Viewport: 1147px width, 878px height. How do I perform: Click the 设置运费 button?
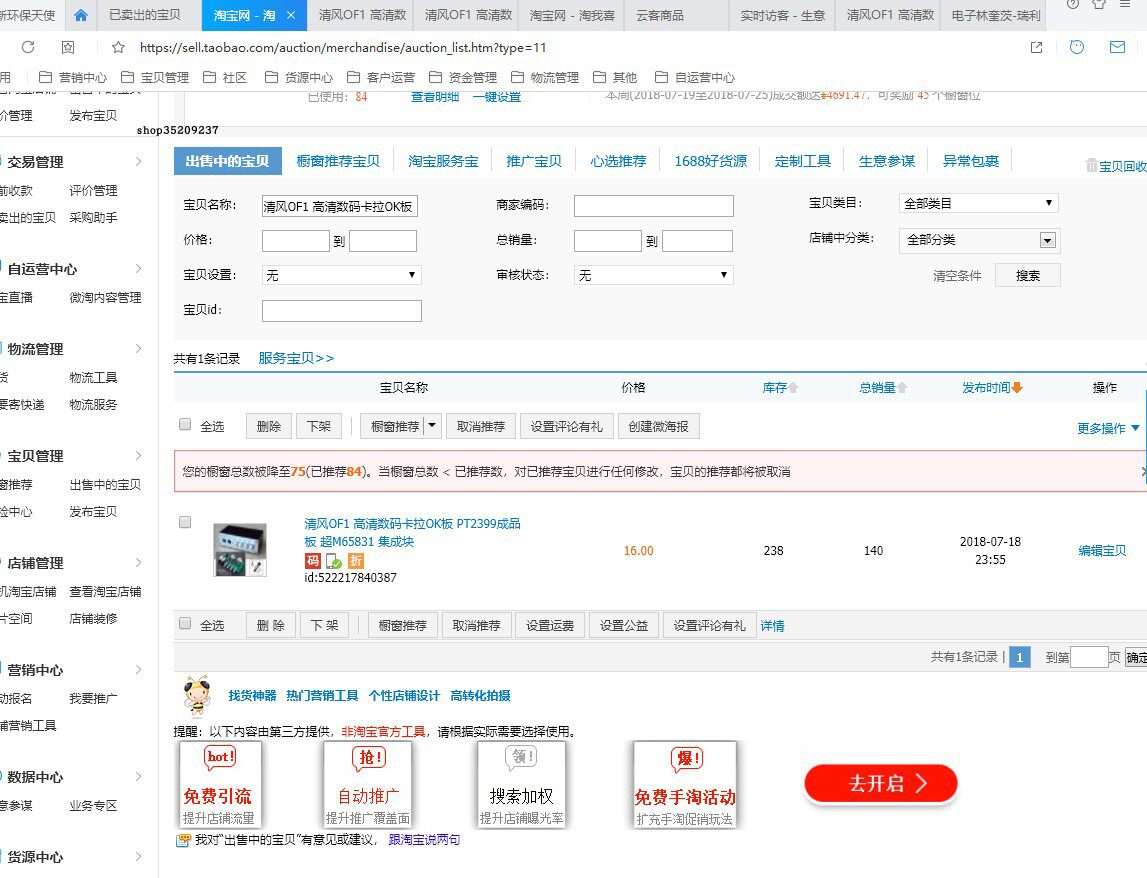click(549, 626)
